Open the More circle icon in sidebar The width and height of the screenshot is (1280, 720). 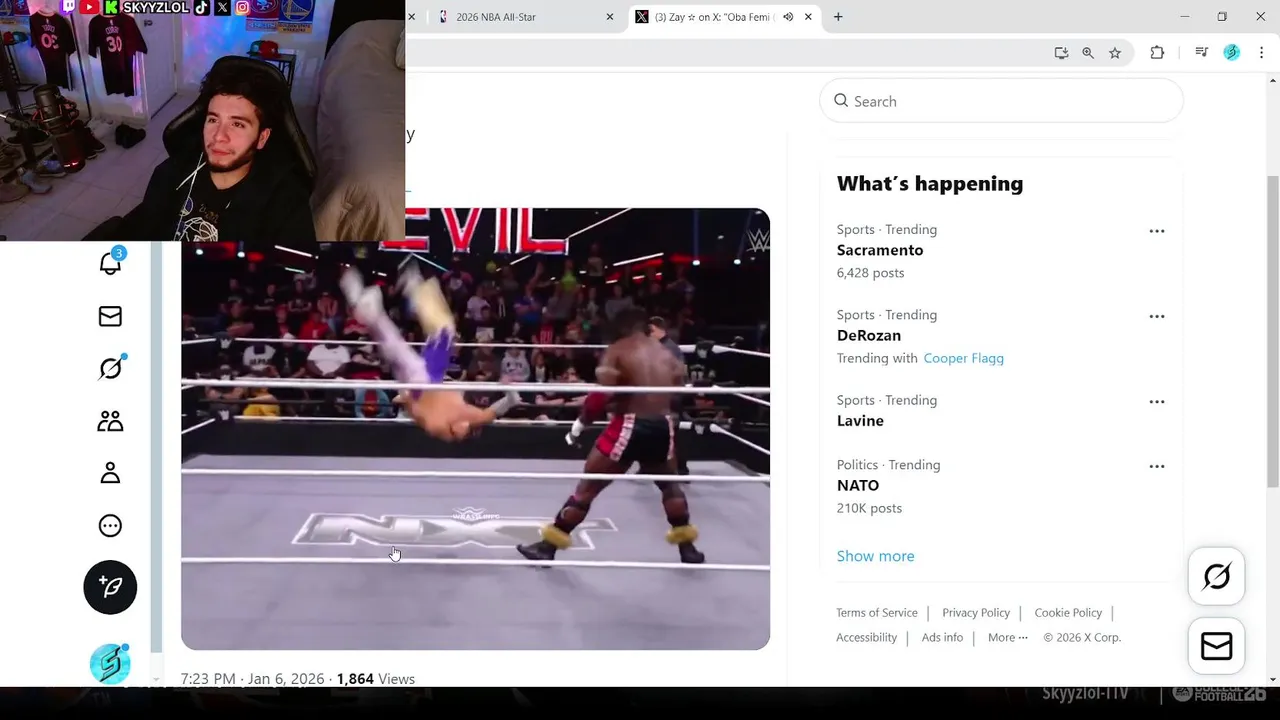pos(110,526)
